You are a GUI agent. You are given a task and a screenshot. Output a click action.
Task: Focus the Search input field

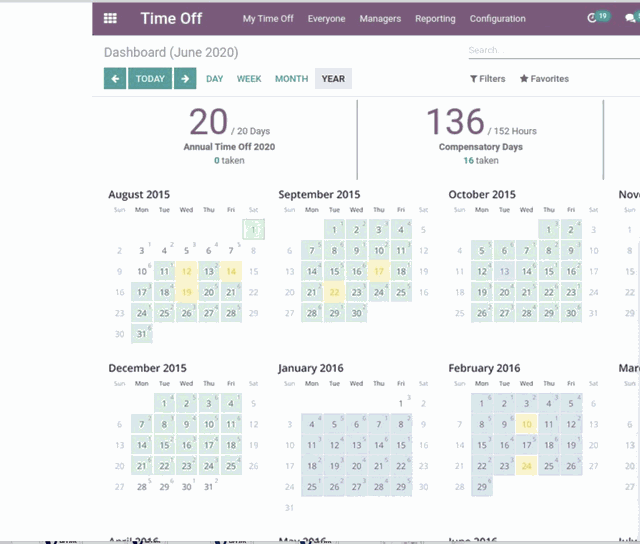coord(550,50)
